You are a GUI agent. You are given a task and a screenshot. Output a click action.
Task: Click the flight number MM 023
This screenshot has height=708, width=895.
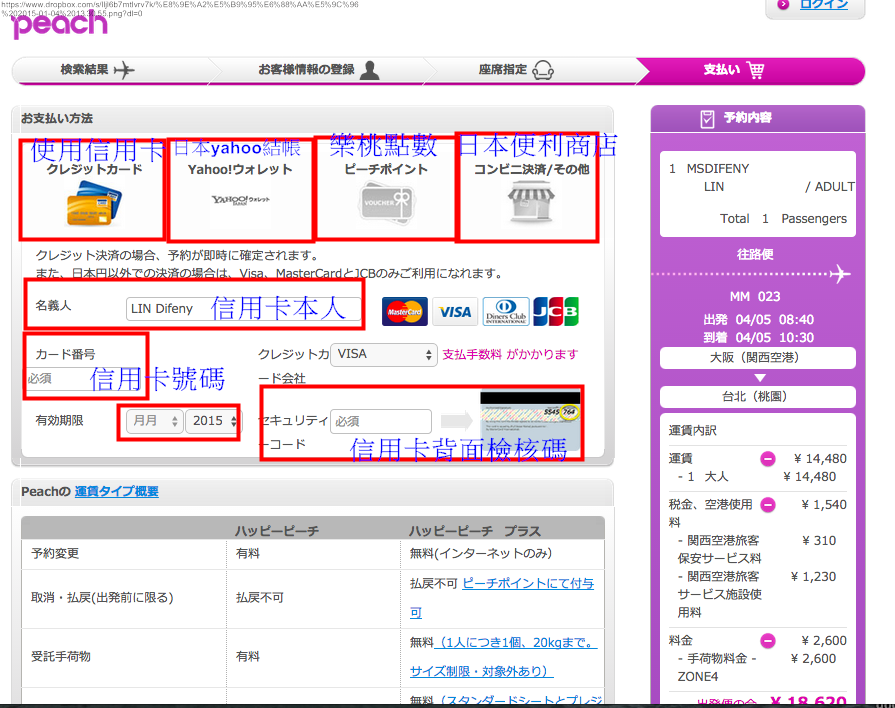pyautogui.click(x=755, y=297)
